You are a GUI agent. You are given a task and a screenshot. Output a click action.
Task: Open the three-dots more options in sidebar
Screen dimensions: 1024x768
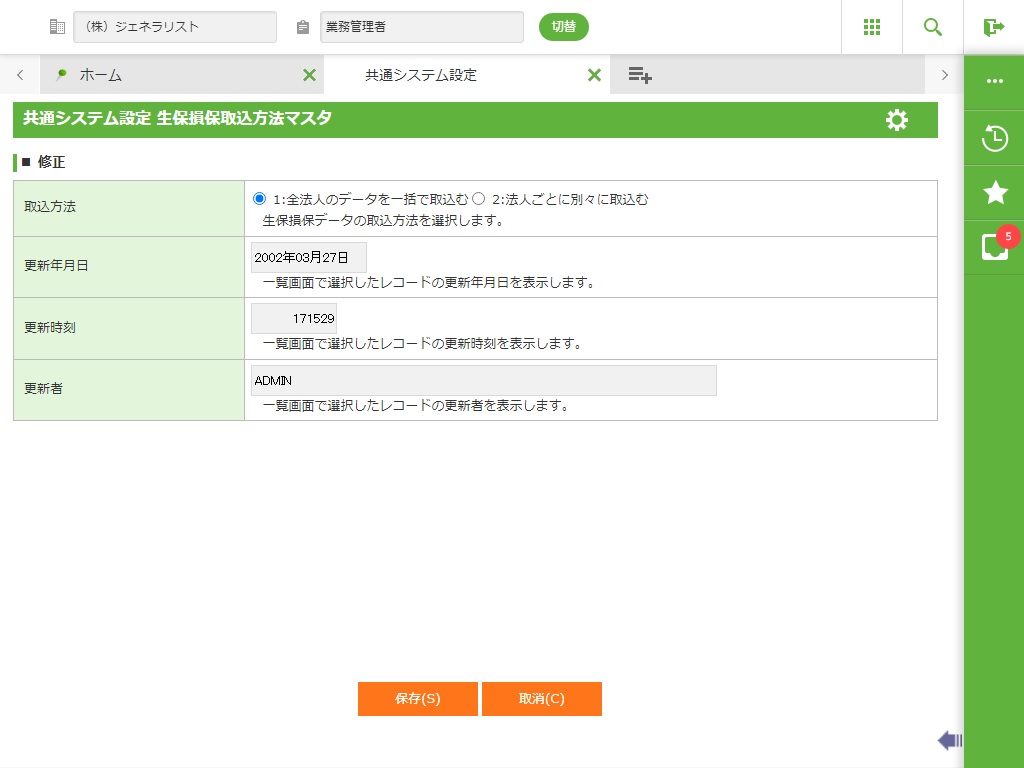pyautogui.click(x=994, y=82)
